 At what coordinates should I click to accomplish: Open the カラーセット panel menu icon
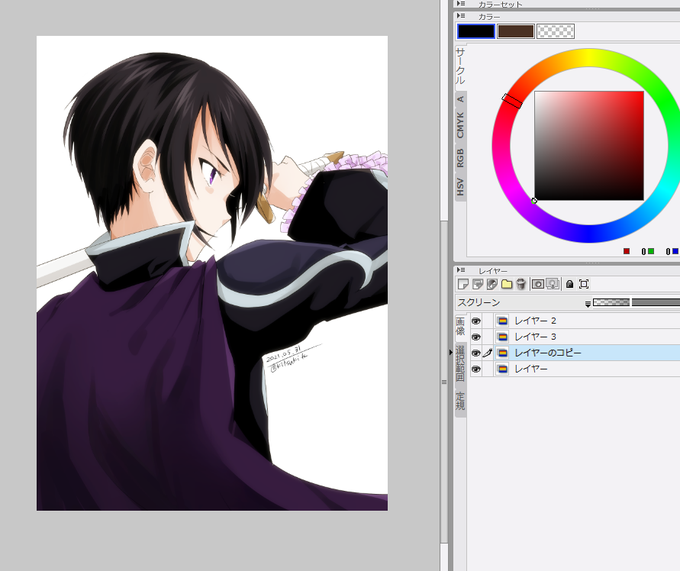(x=461, y=4)
